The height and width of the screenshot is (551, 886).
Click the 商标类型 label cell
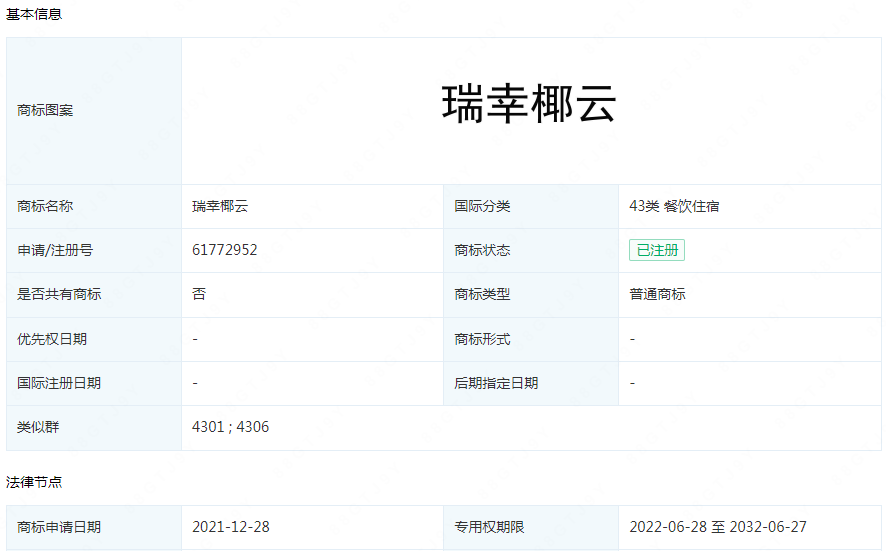[531, 294]
